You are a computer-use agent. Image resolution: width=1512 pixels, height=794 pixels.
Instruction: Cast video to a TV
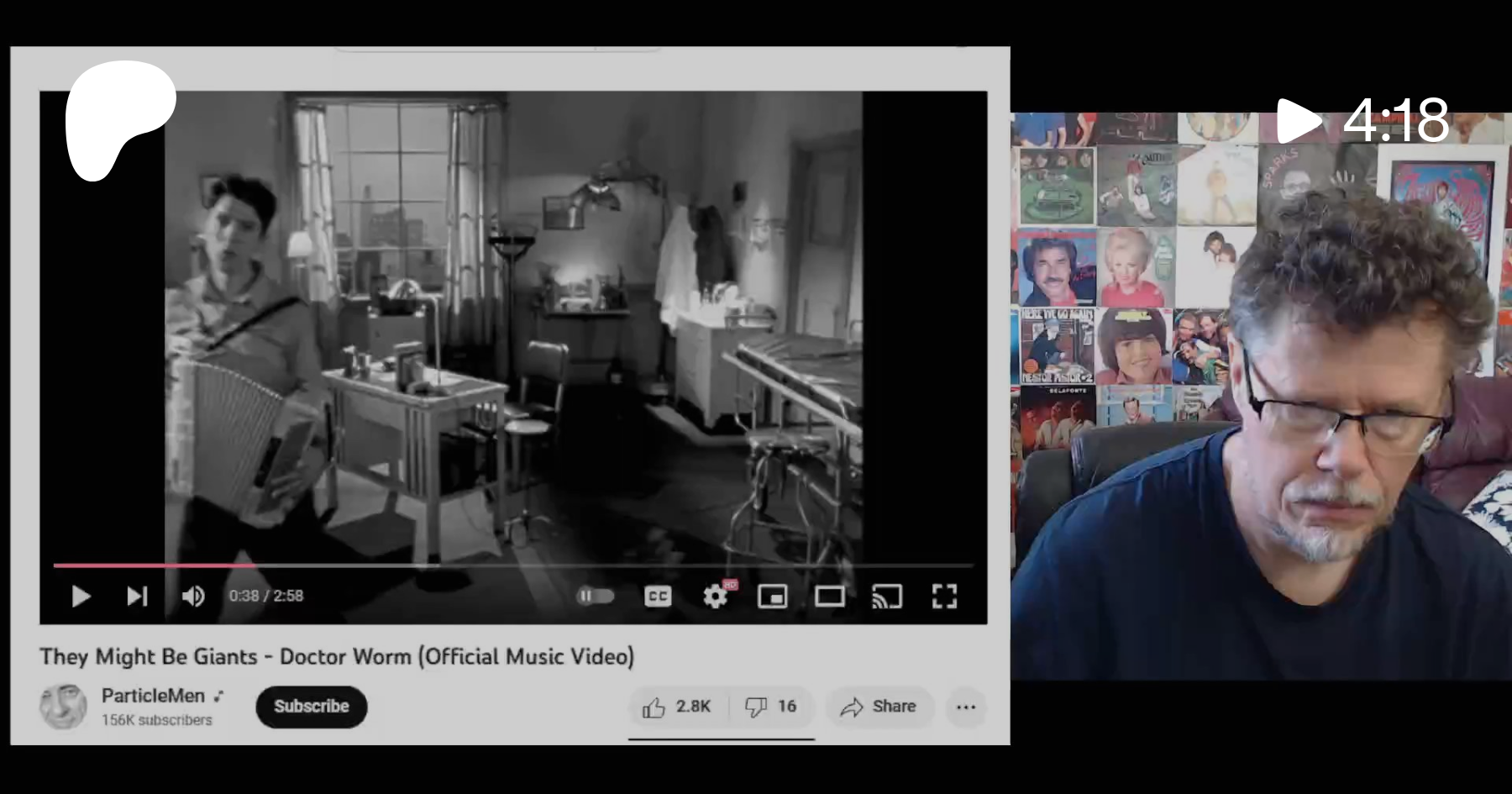887,597
